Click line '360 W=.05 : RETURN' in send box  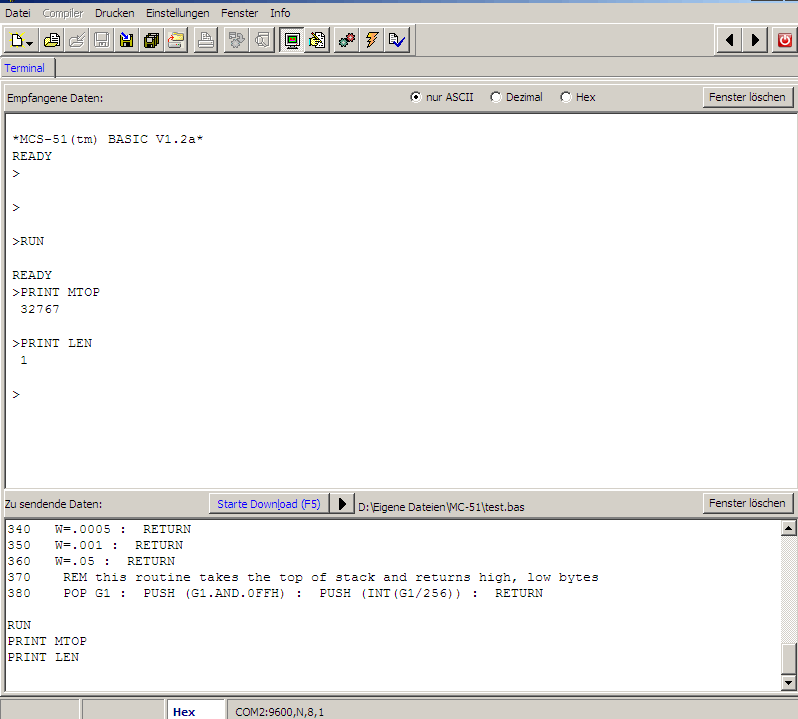91,561
